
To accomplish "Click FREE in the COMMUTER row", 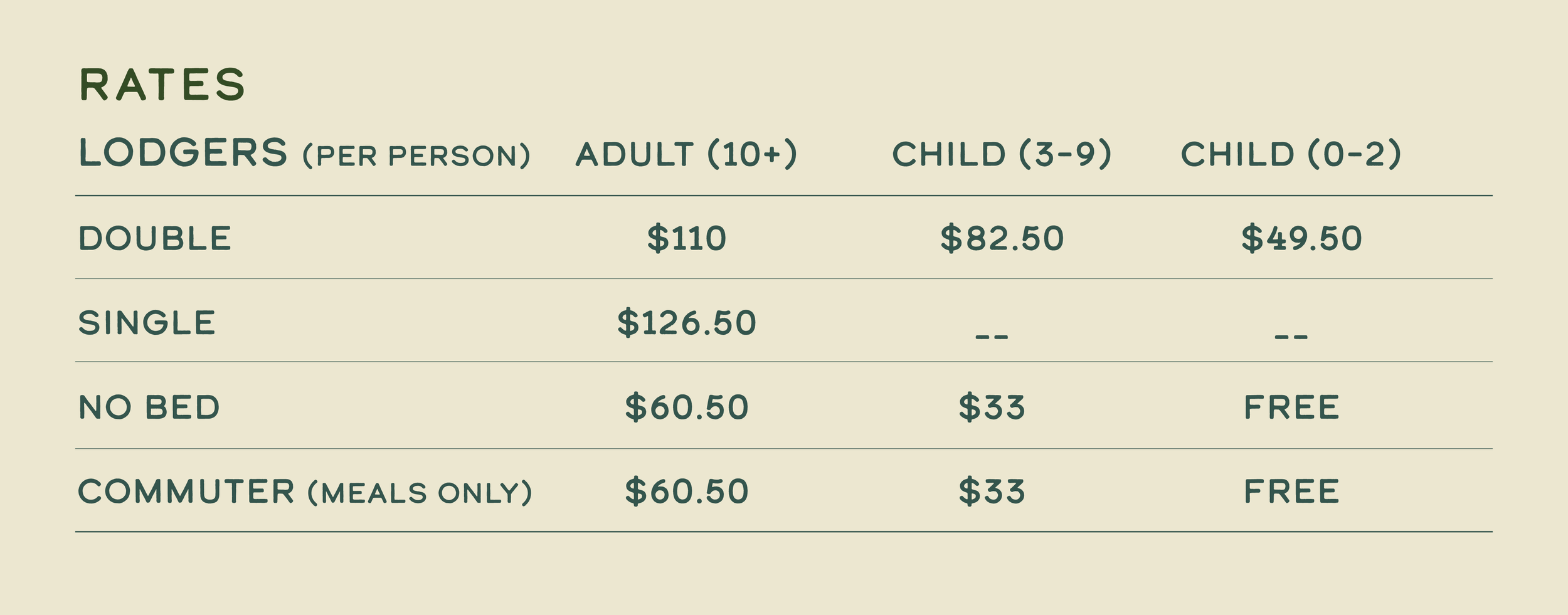I will point(1291,491).
